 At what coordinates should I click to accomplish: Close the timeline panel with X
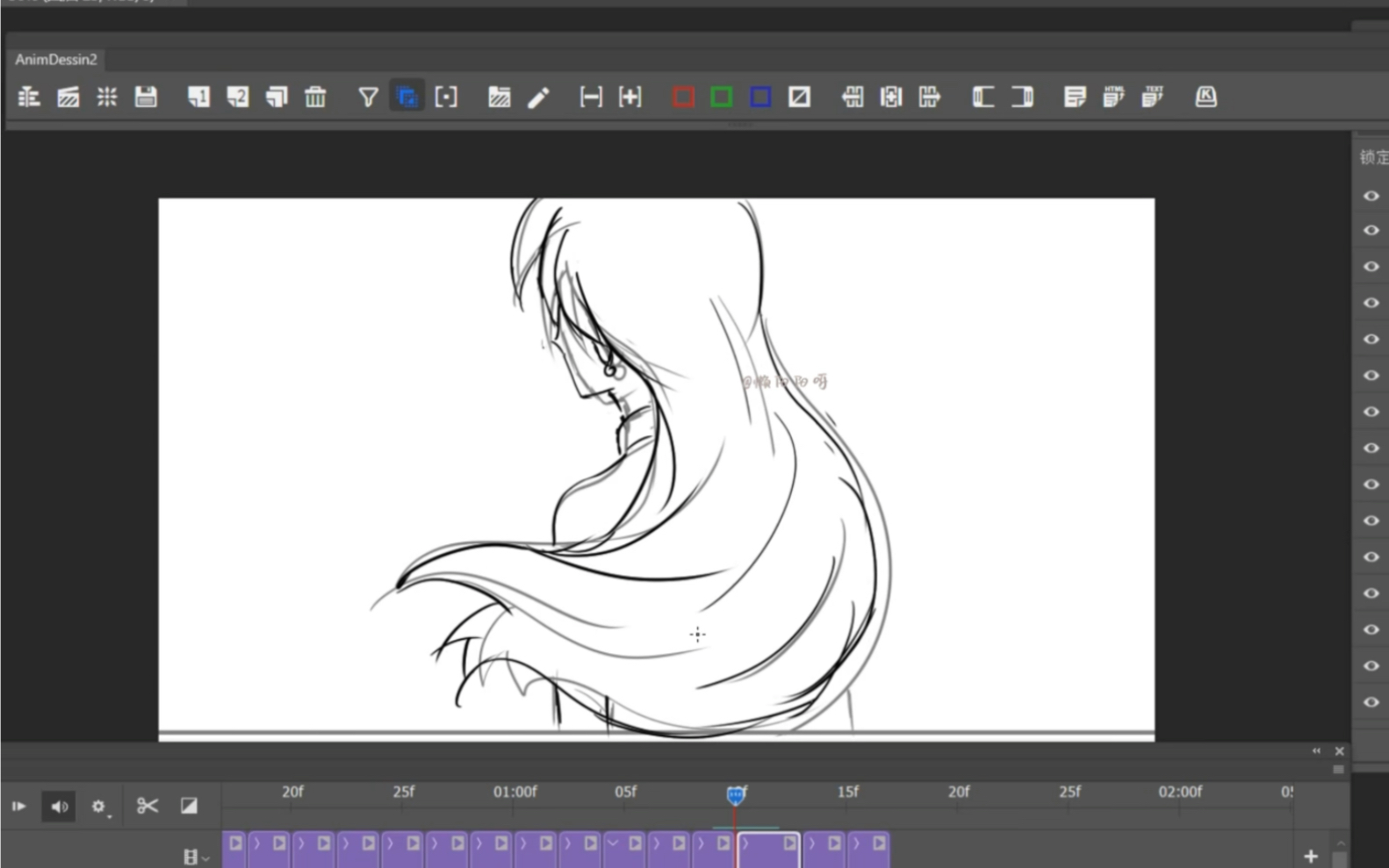click(1339, 751)
